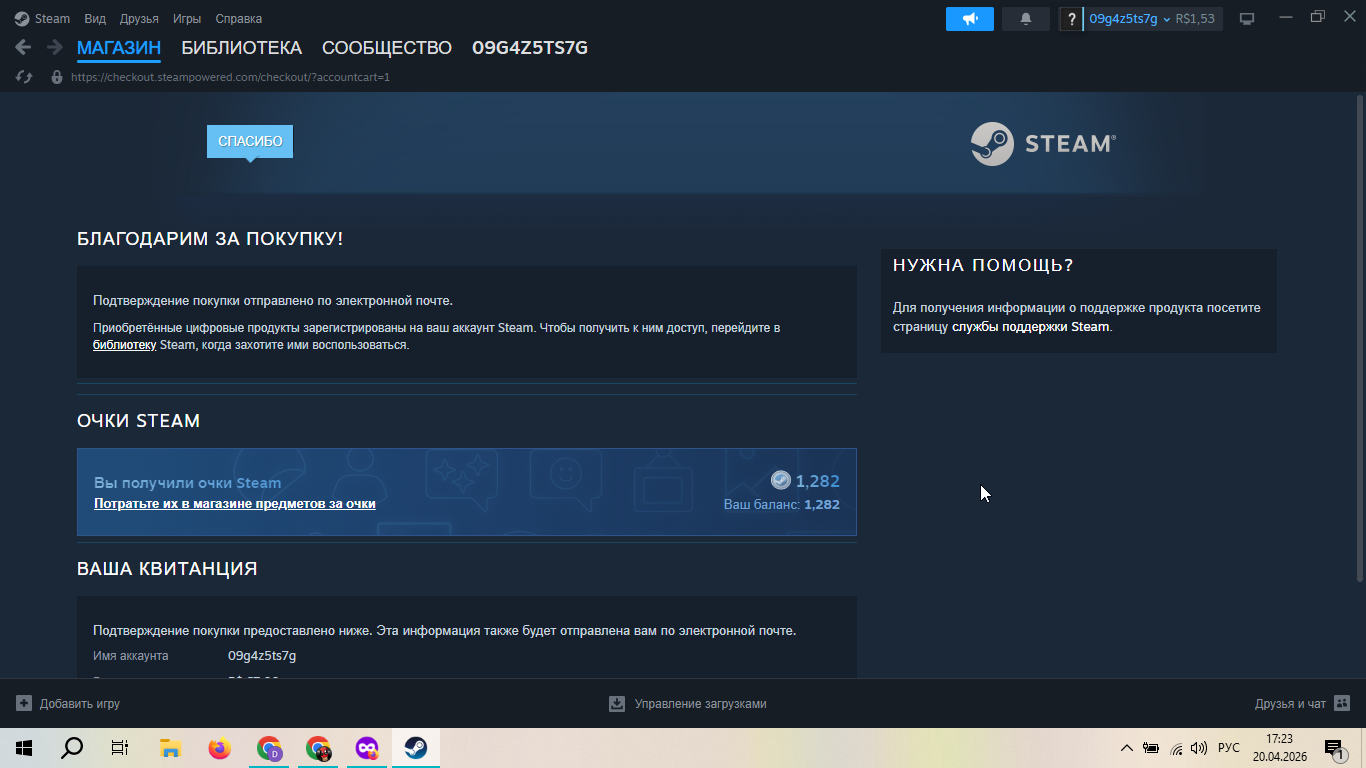Screen dimensions: 1366x768
Task: Click the R$1,53 wallet balance
Action: pyautogui.click(x=1195, y=19)
